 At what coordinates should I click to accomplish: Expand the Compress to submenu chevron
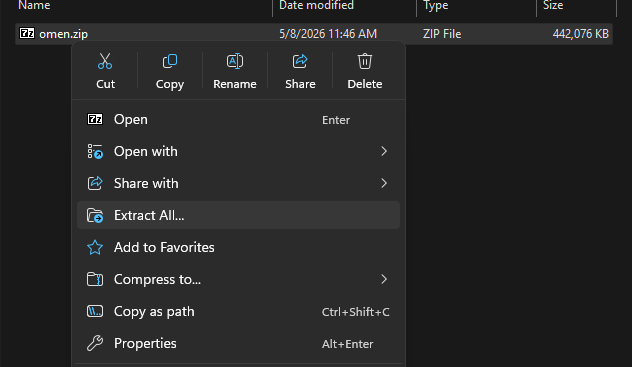click(384, 279)
